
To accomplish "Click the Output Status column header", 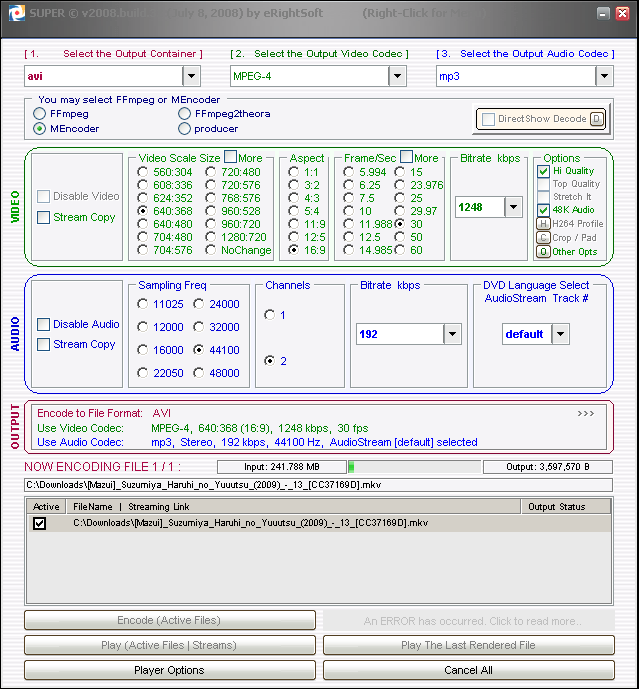I will (566, 507).
